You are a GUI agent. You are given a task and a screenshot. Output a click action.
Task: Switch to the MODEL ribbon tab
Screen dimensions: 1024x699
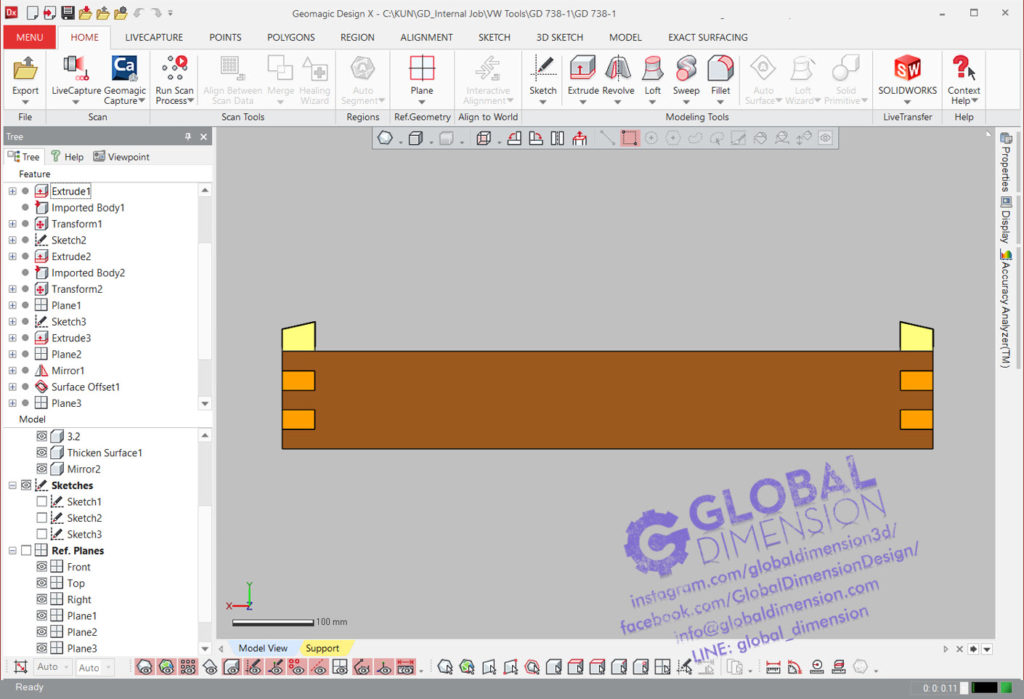(625, 37)
